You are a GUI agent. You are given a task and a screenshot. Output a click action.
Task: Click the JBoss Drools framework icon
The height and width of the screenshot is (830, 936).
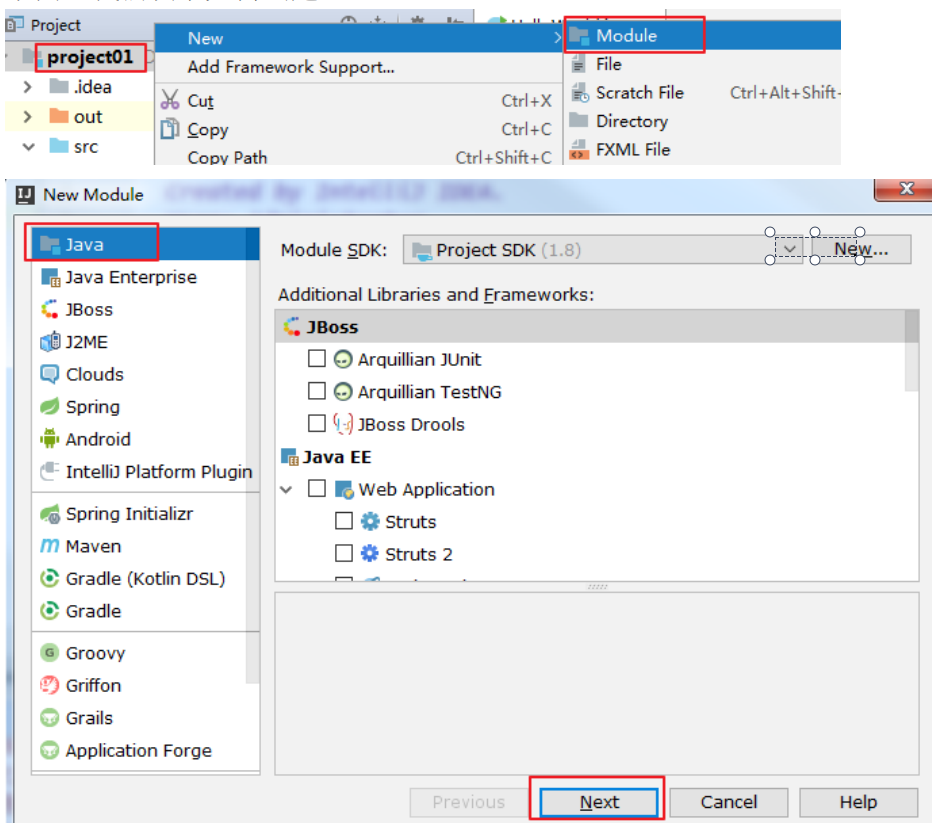343,424
